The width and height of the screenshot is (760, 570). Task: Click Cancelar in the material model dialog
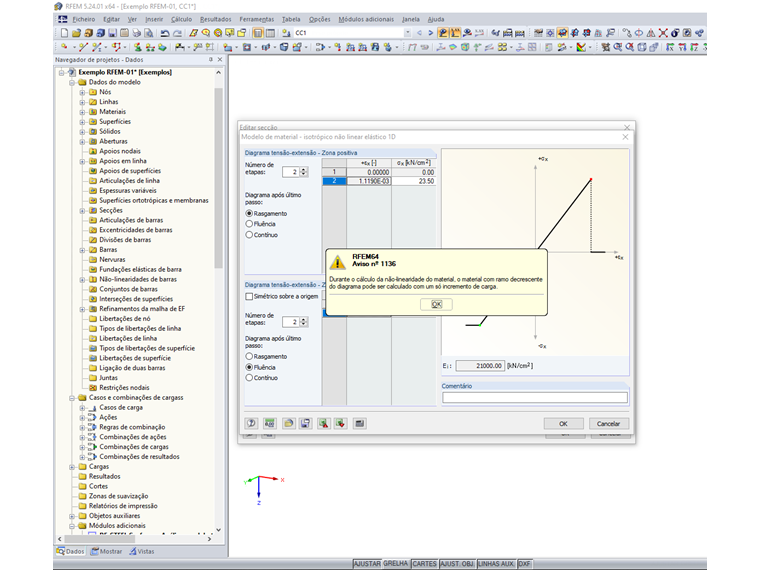click(x=608, y=424)
